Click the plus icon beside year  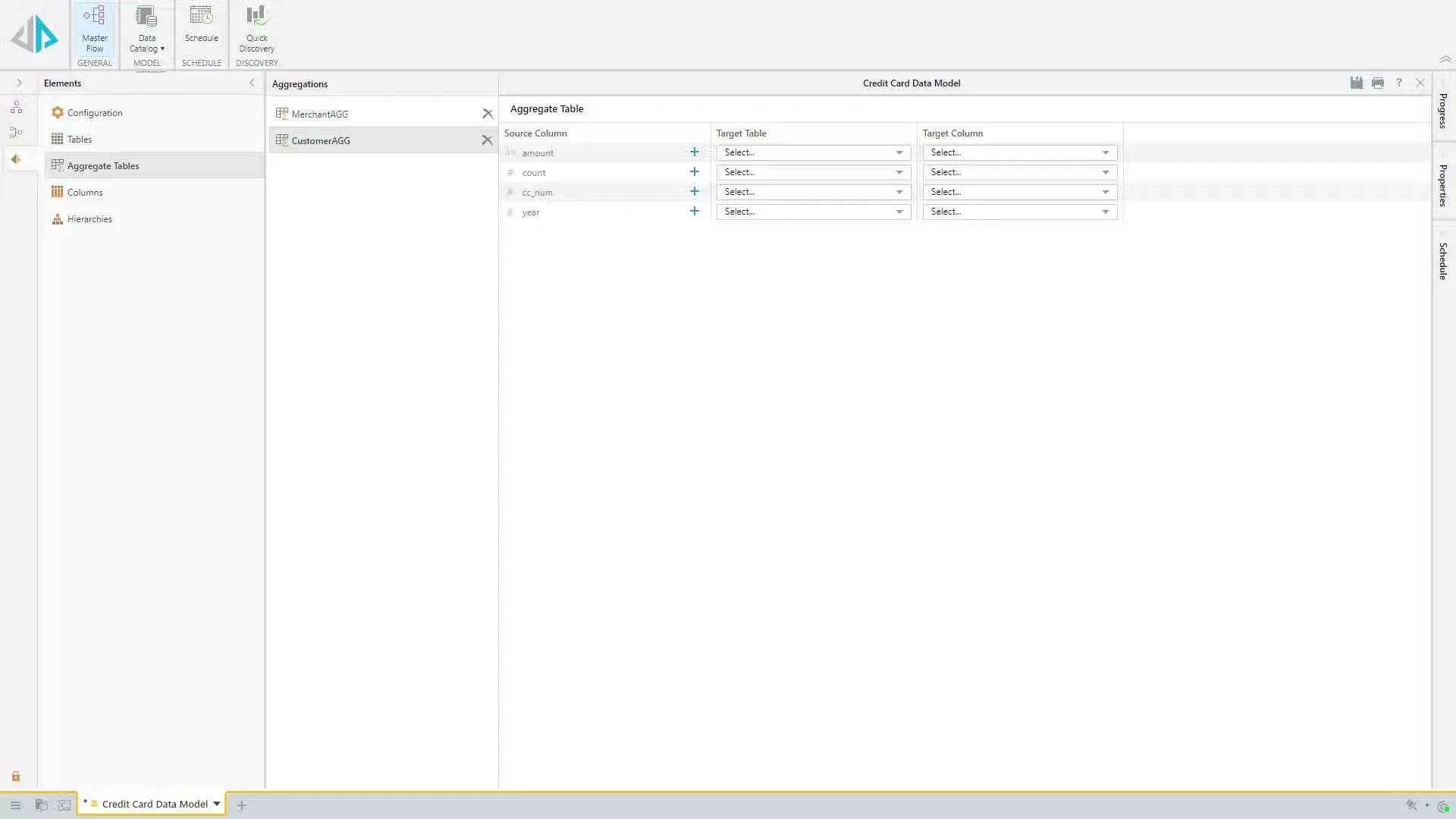(694, 212)
